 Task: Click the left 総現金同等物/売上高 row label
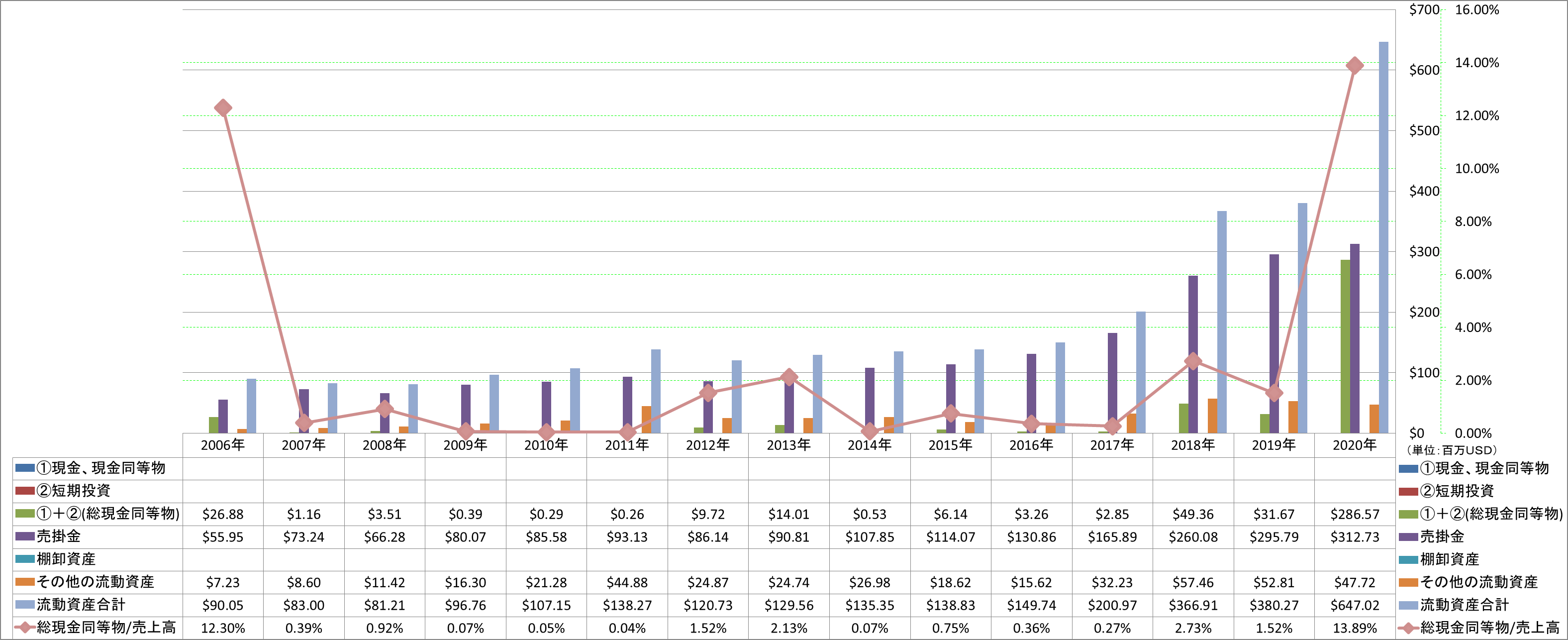point(106,627)
